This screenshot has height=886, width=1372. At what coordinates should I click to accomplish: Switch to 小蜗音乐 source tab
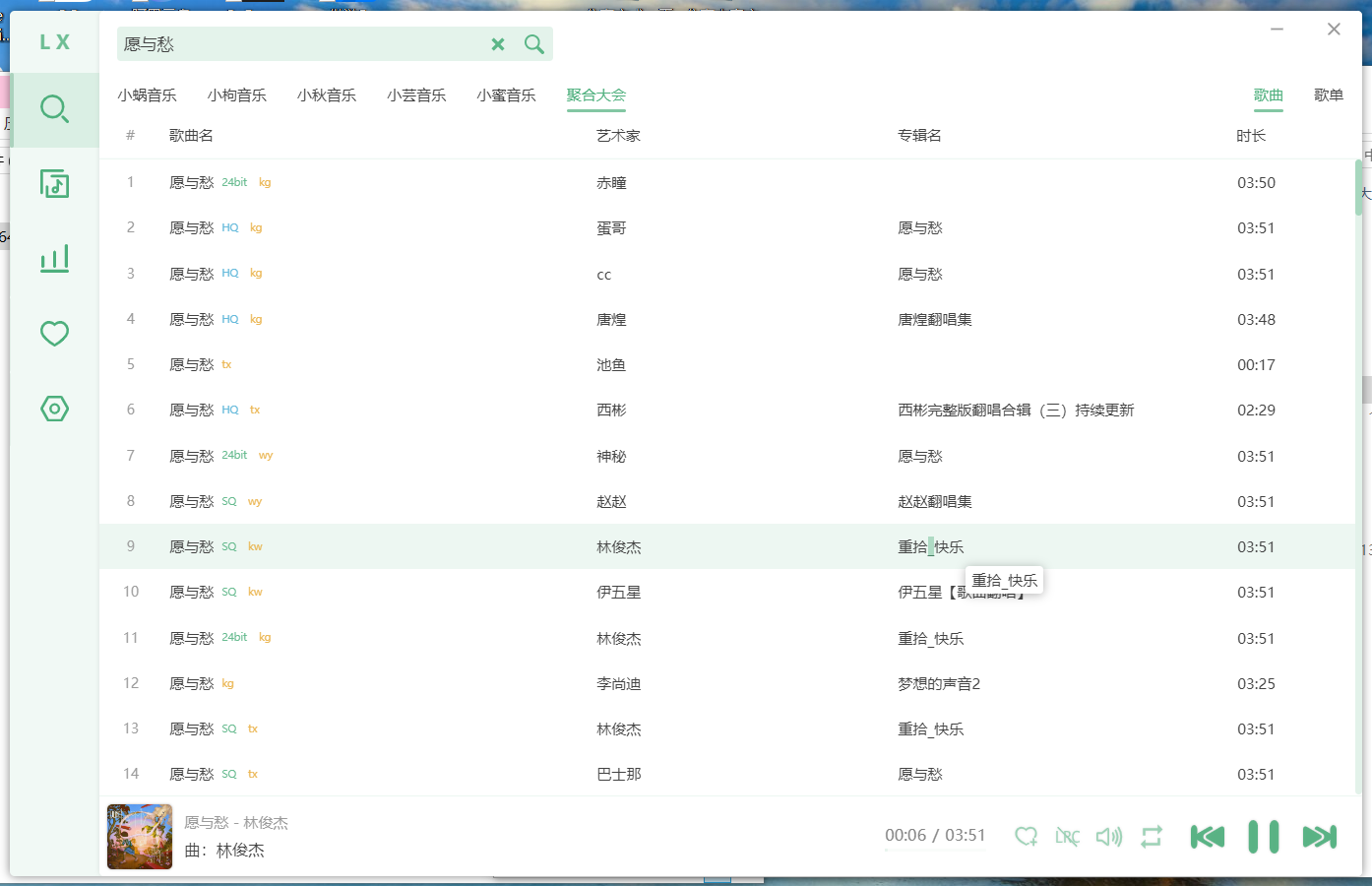tap(147, 95)
